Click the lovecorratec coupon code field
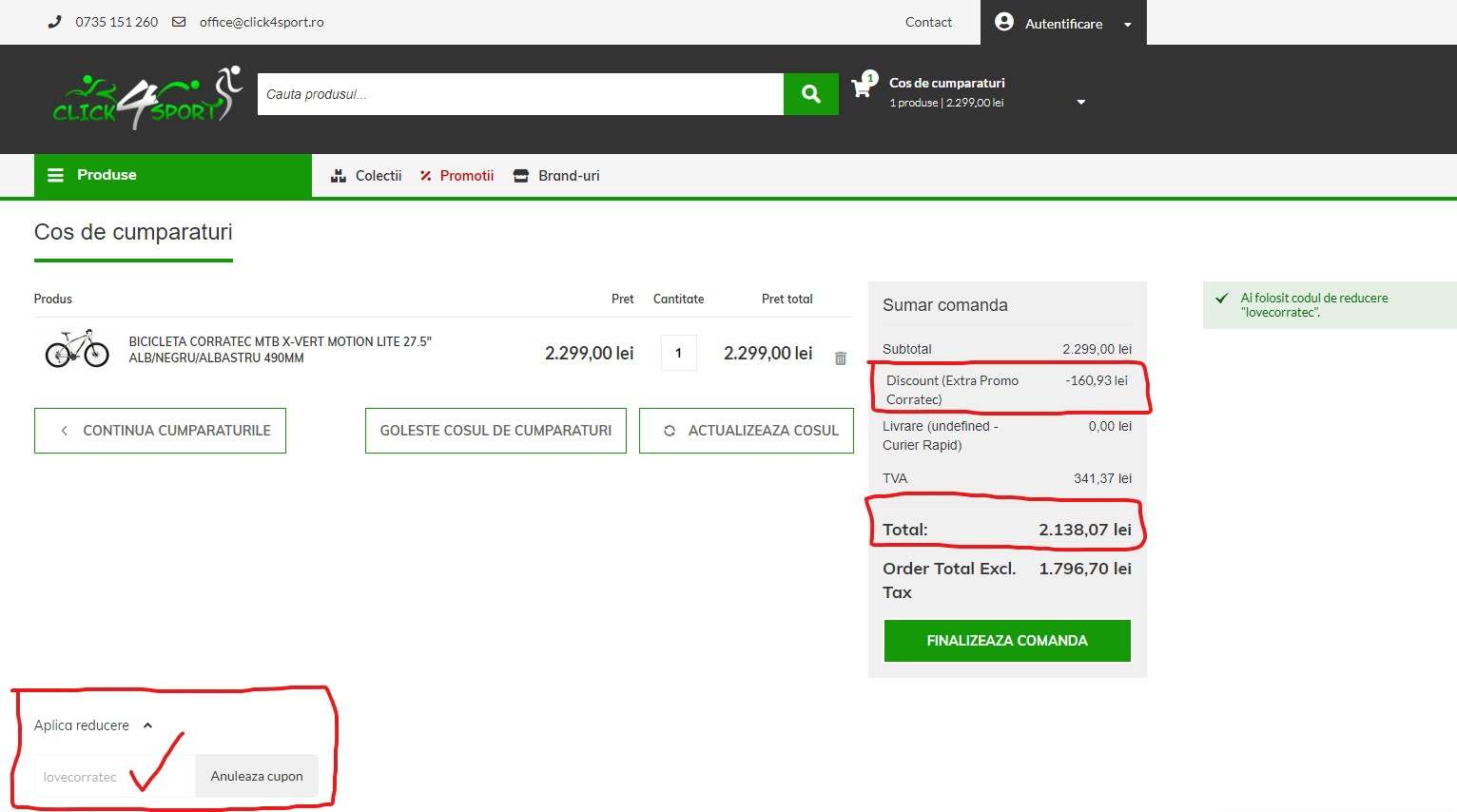Viewport: 1457px width, 812px height. pos(114,776)
